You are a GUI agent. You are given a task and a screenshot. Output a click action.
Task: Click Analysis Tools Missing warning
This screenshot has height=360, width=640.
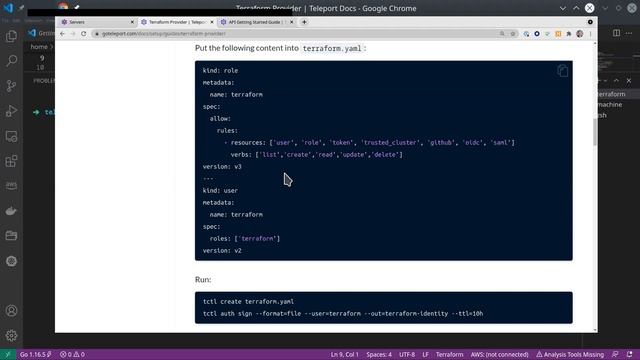tap(570, 354)
